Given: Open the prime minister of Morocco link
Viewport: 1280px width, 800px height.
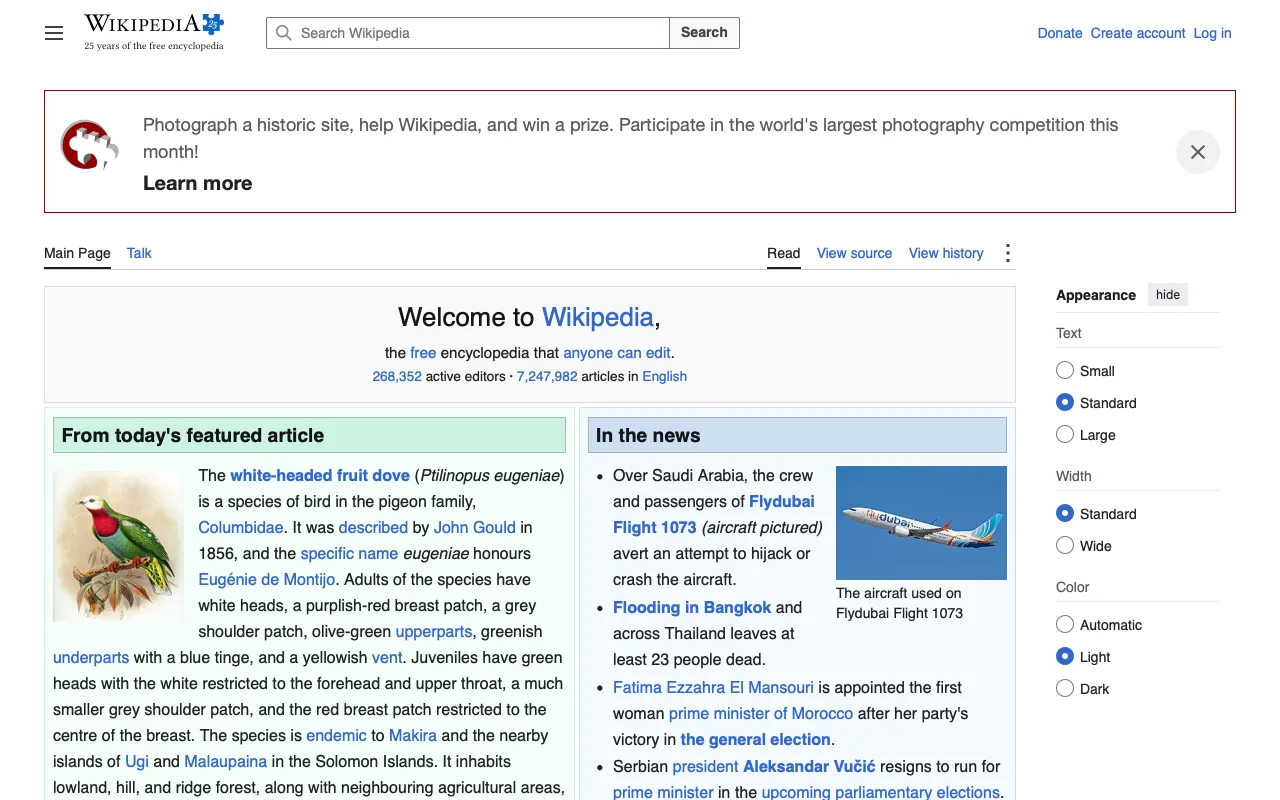Looking at the screenshot, I should coord(761,713).
